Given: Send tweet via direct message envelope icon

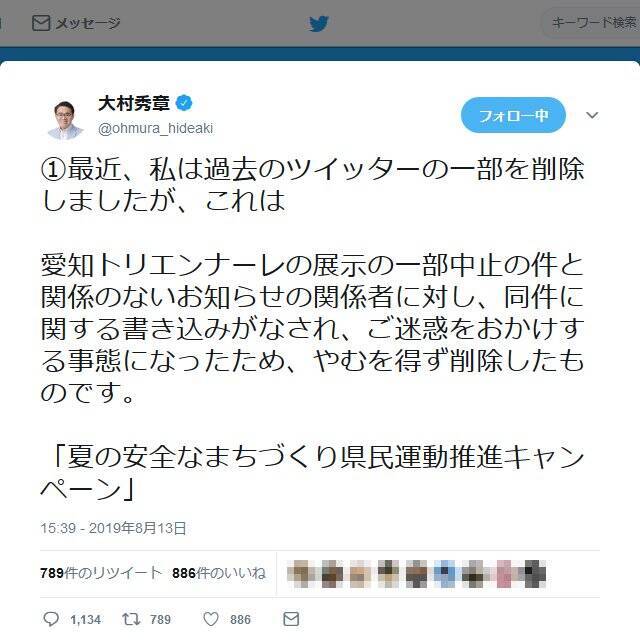Looking at the screenshot, I should [x=291, y=619].
